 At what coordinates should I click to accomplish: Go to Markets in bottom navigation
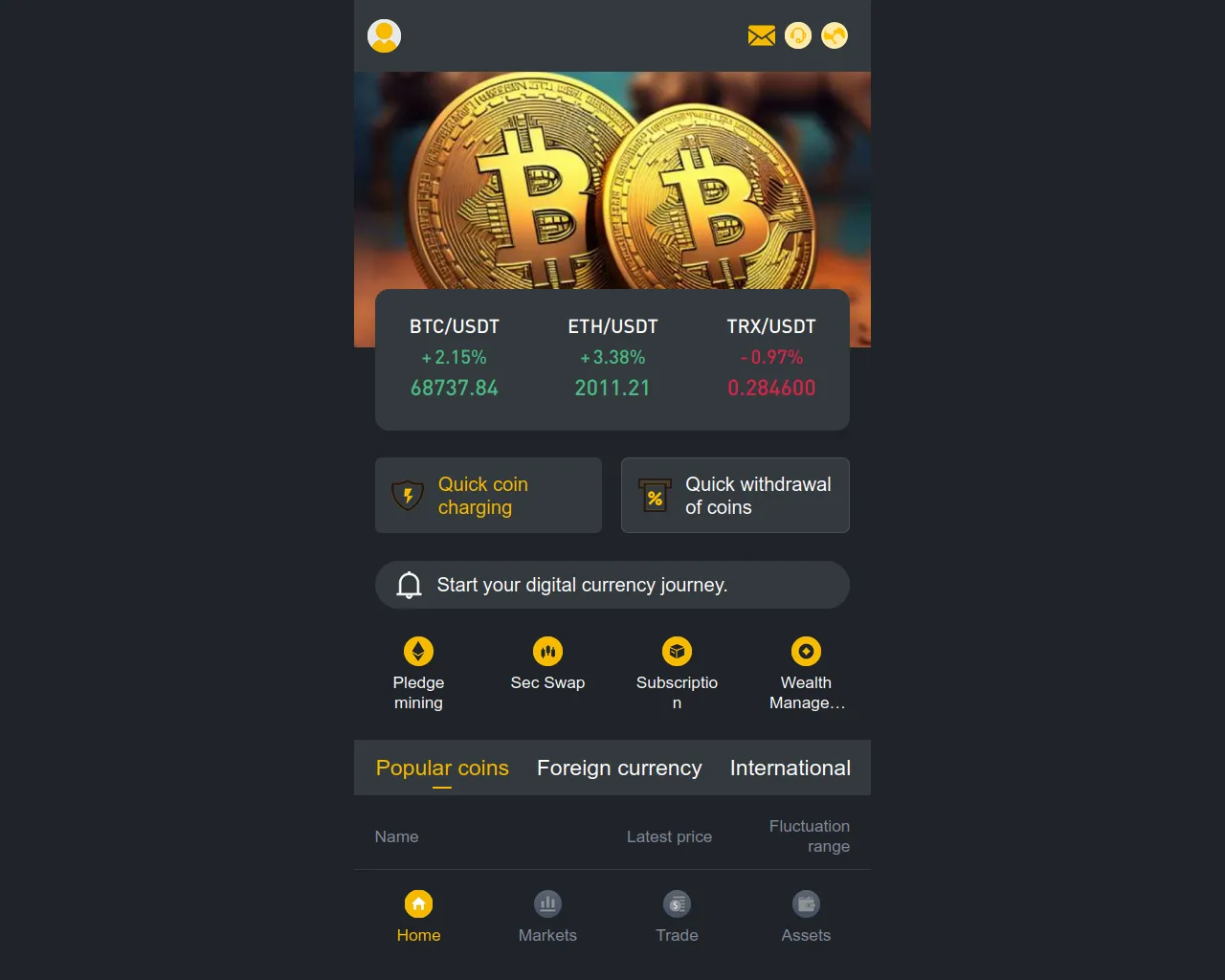547,917
